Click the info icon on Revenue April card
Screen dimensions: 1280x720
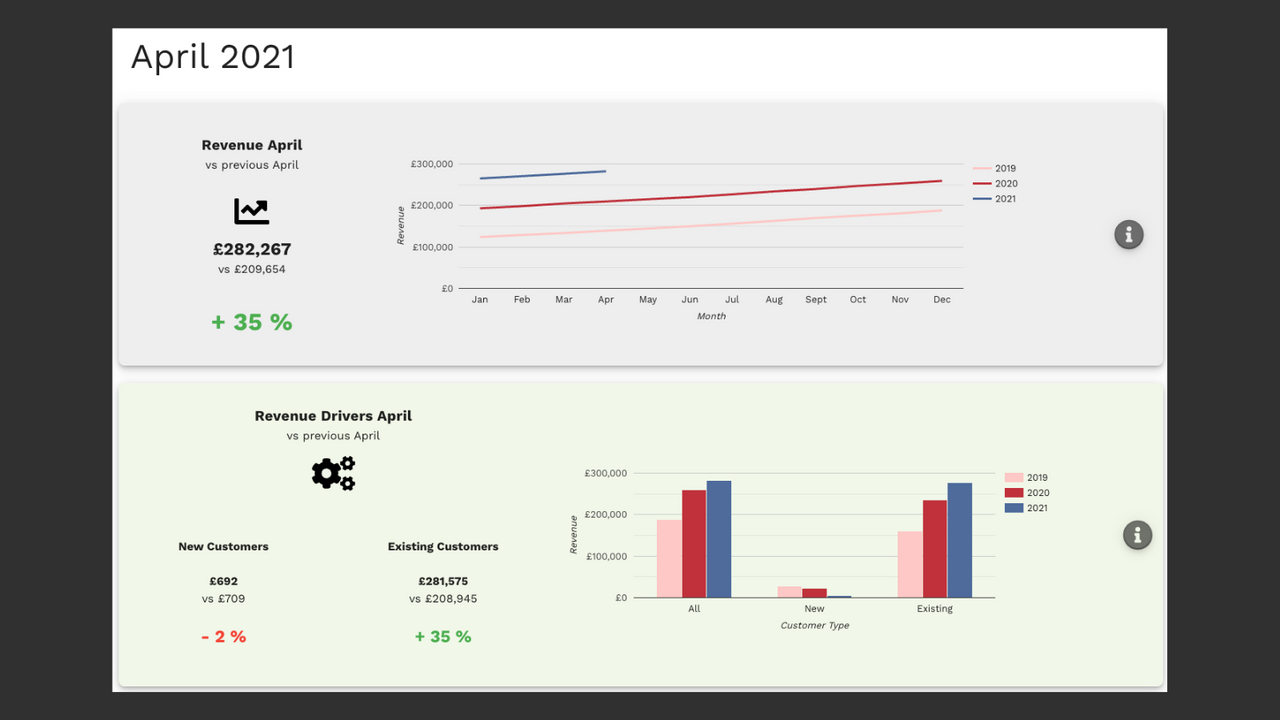[1129, 234]
